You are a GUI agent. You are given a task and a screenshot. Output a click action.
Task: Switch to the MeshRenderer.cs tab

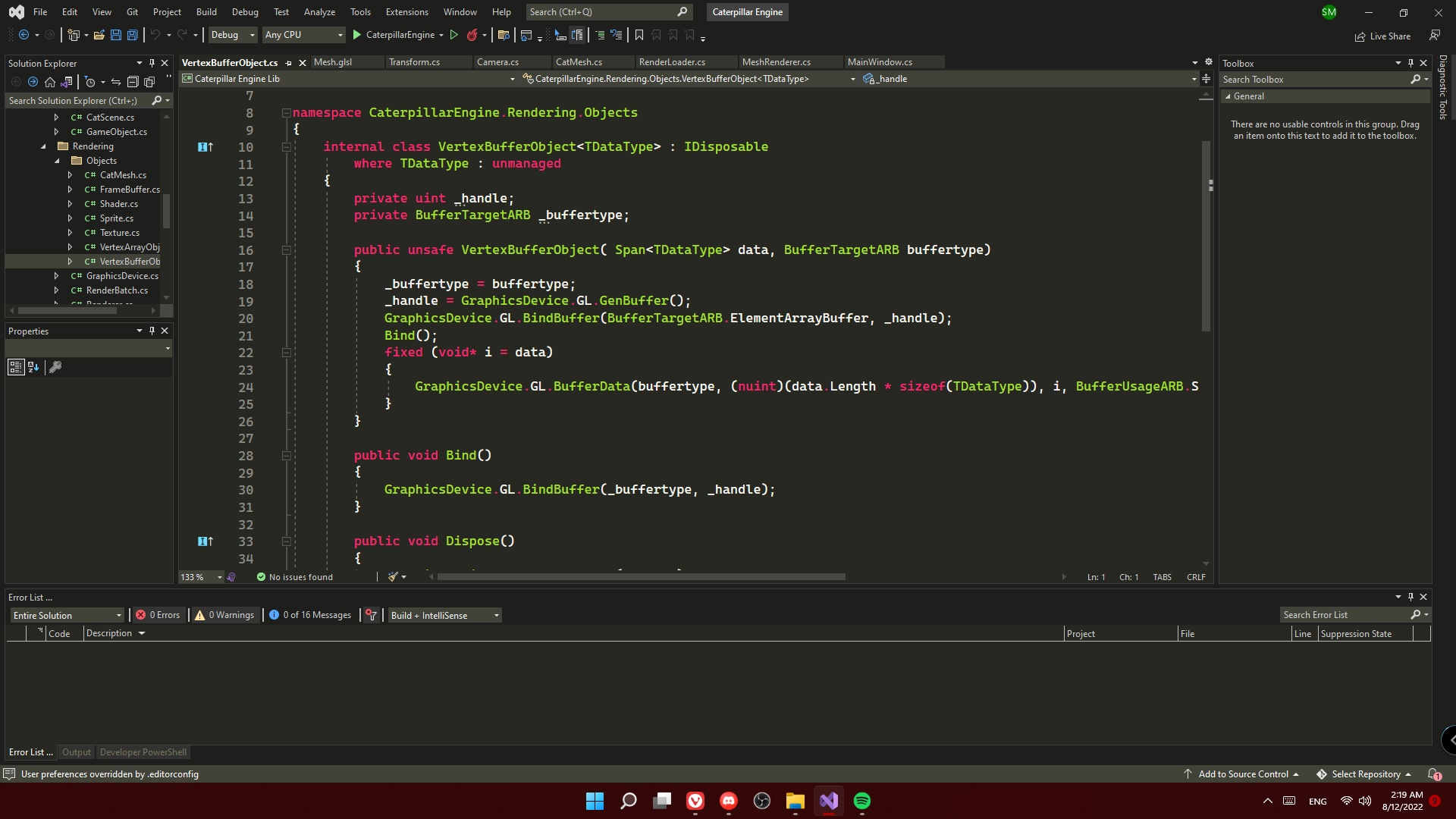tap(776, 62)
